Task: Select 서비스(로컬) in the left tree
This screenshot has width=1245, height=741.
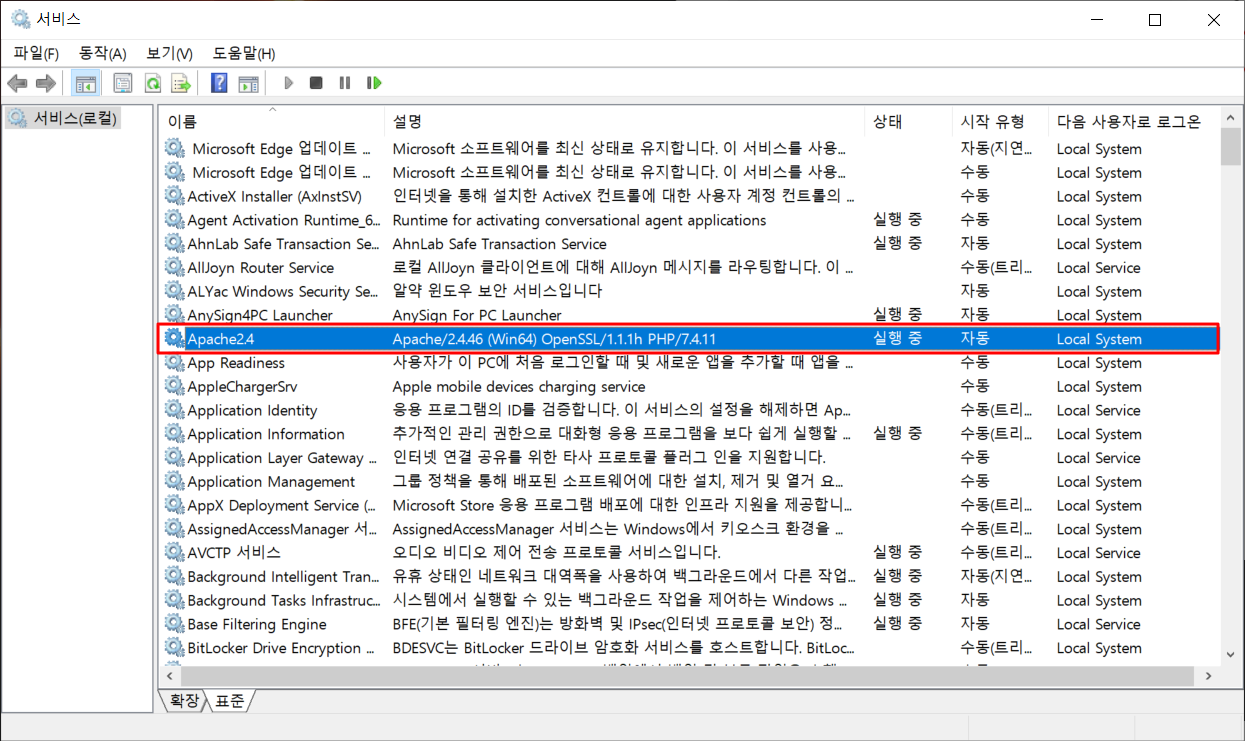Action: (76, 118)
